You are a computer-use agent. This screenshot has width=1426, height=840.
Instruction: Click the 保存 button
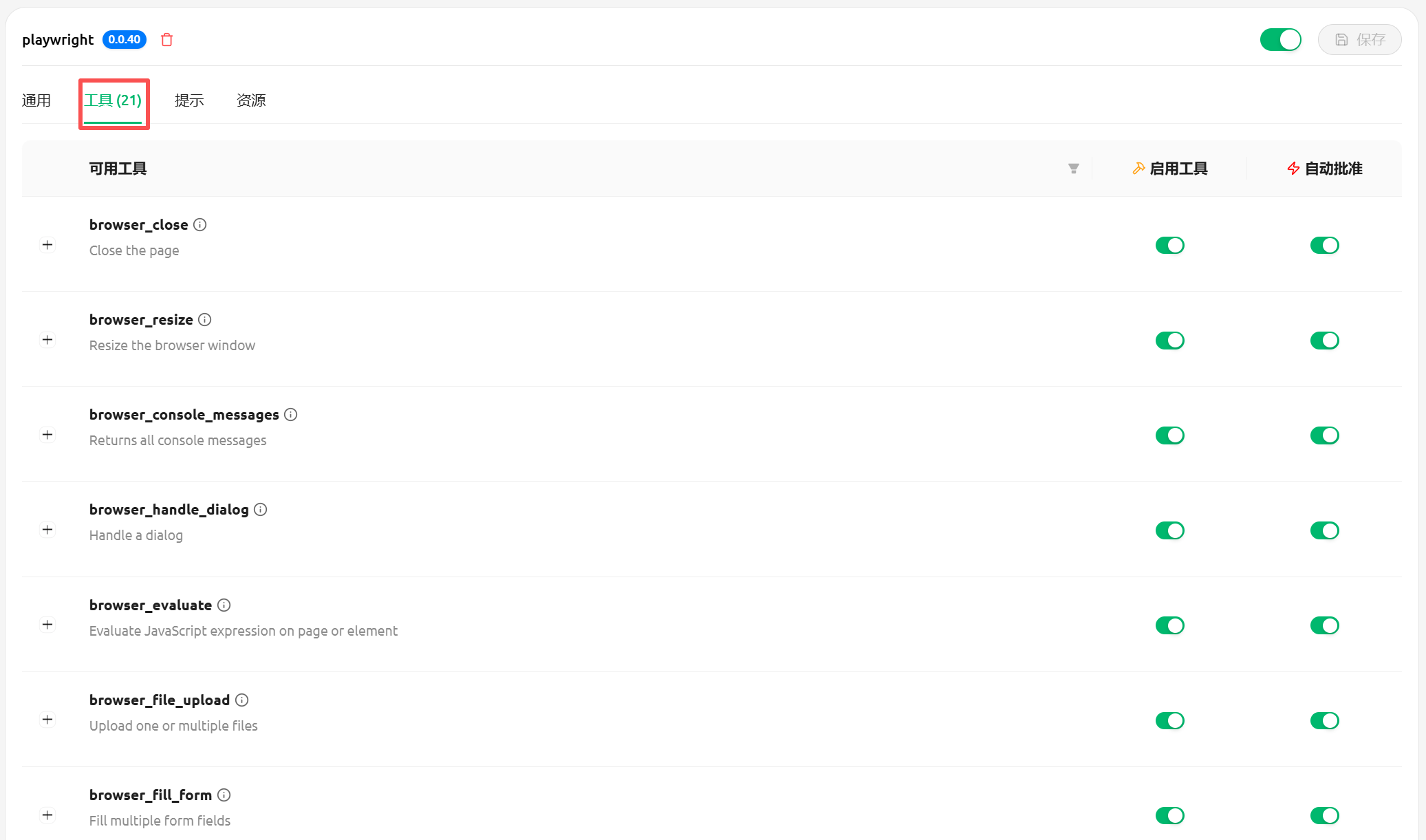click(x=1359, y=40)
